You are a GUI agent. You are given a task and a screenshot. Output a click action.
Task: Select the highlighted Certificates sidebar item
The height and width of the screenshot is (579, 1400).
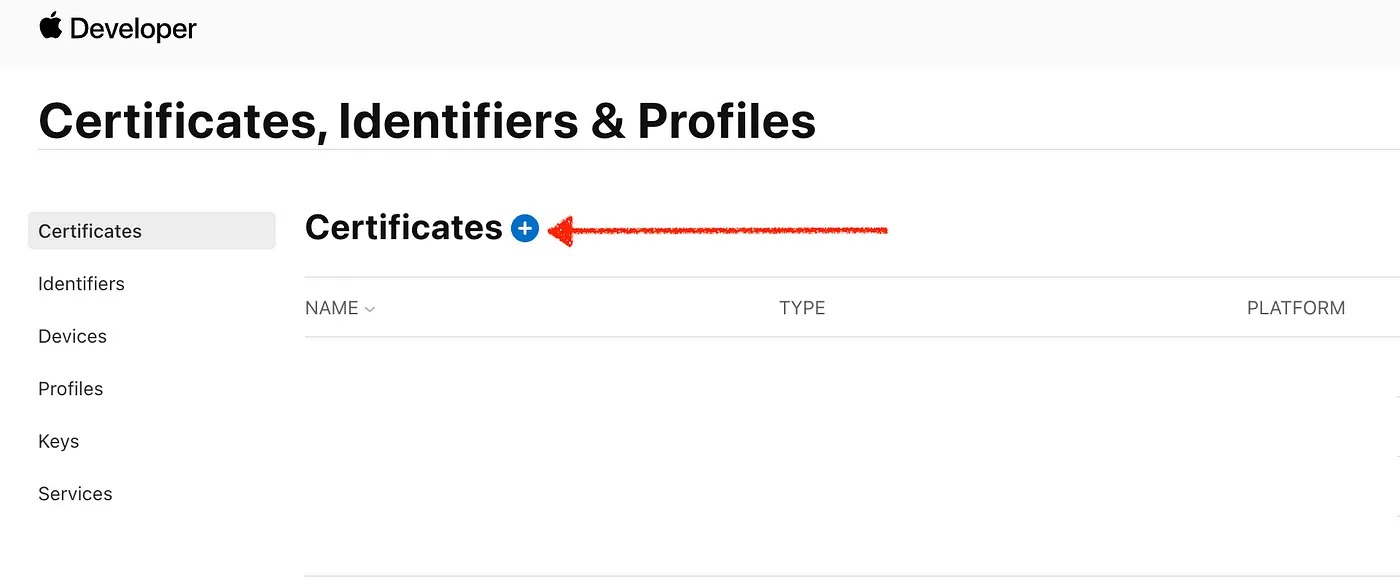pos(90,231)
